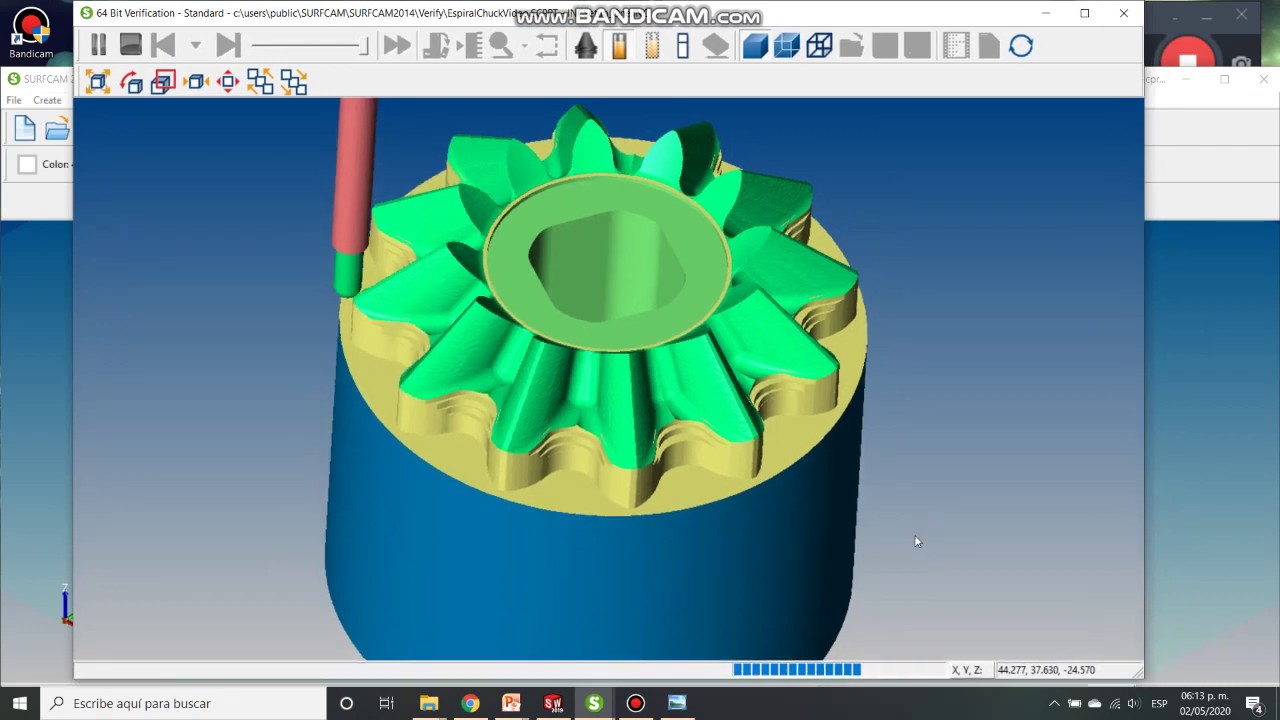
Task: Open File Explorer from taskbar
Action: click(429, 703)
